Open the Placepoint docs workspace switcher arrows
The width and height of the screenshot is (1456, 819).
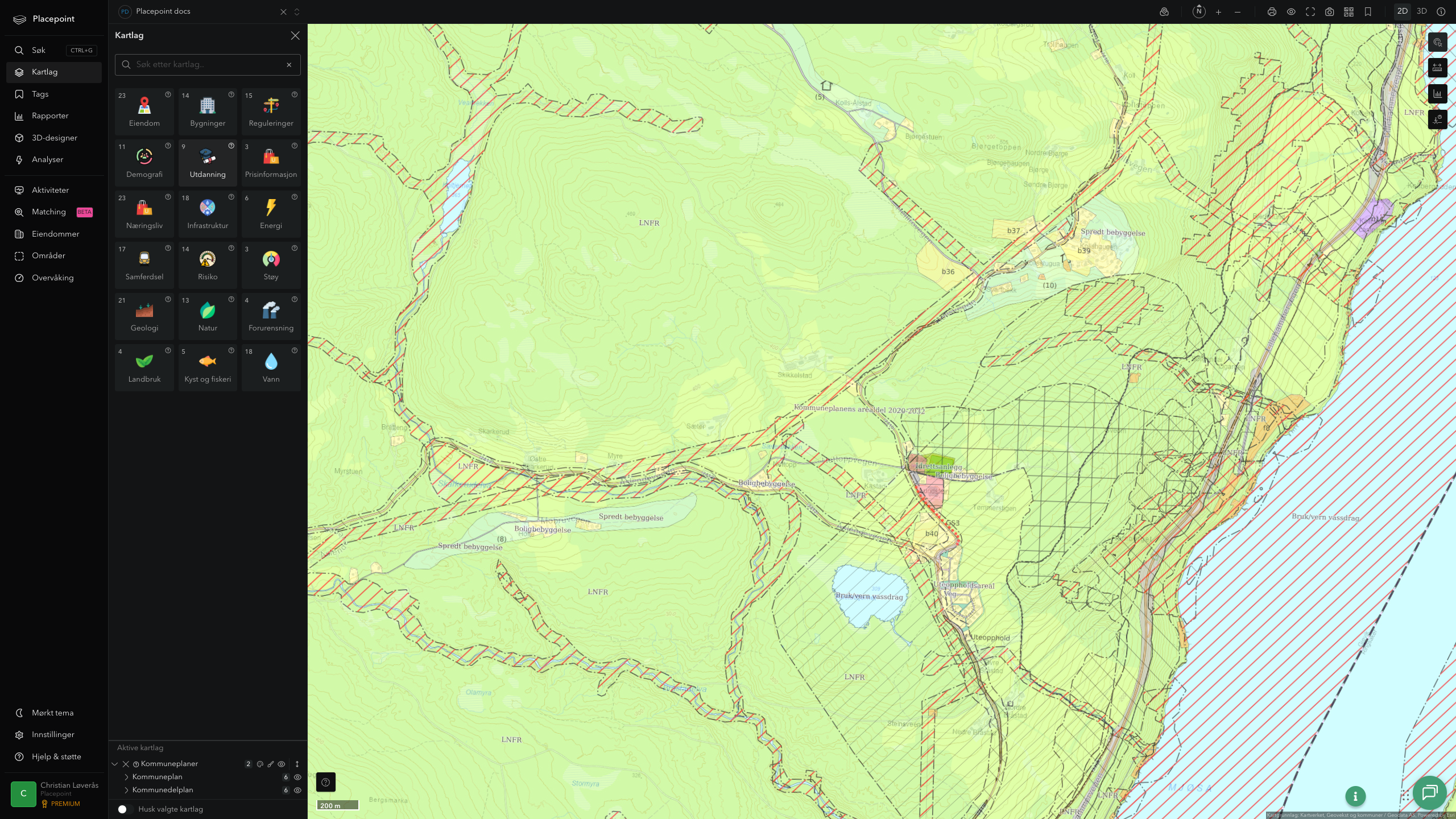[297, 12]
